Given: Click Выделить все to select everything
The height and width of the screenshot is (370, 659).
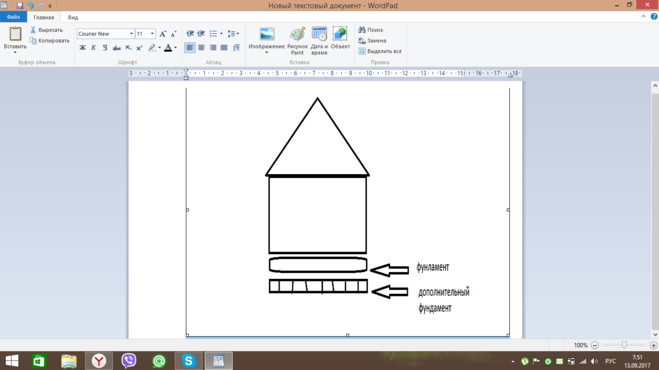Looking at the screenshot, I should pyautogui.click(x=380, y=51).
